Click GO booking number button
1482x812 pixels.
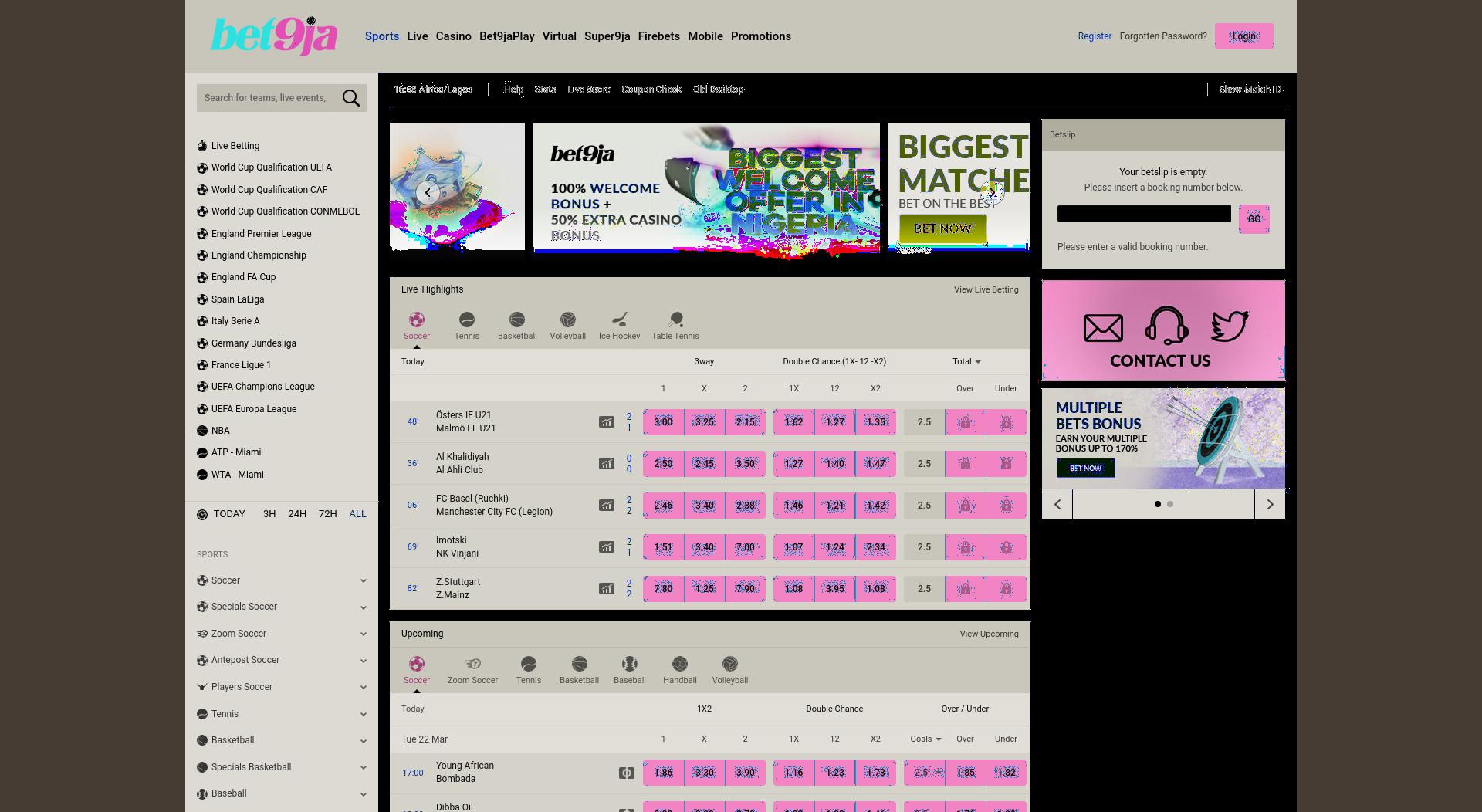click(1254, 219)
